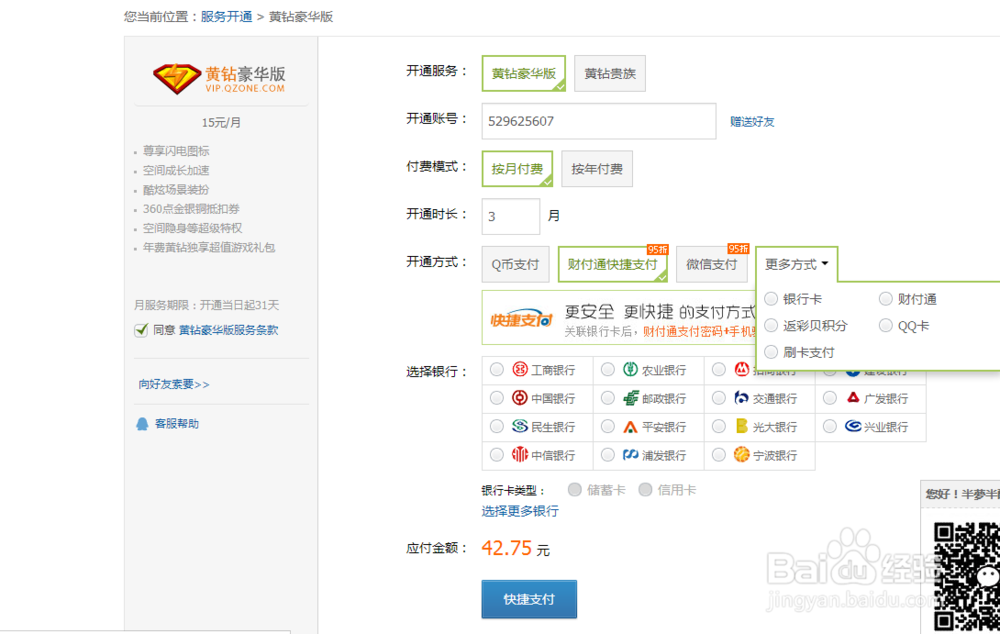The height and width of the screenshot is (634, 1000).
Task: Select the 平安银行 radio button
Action: point(608,426)
